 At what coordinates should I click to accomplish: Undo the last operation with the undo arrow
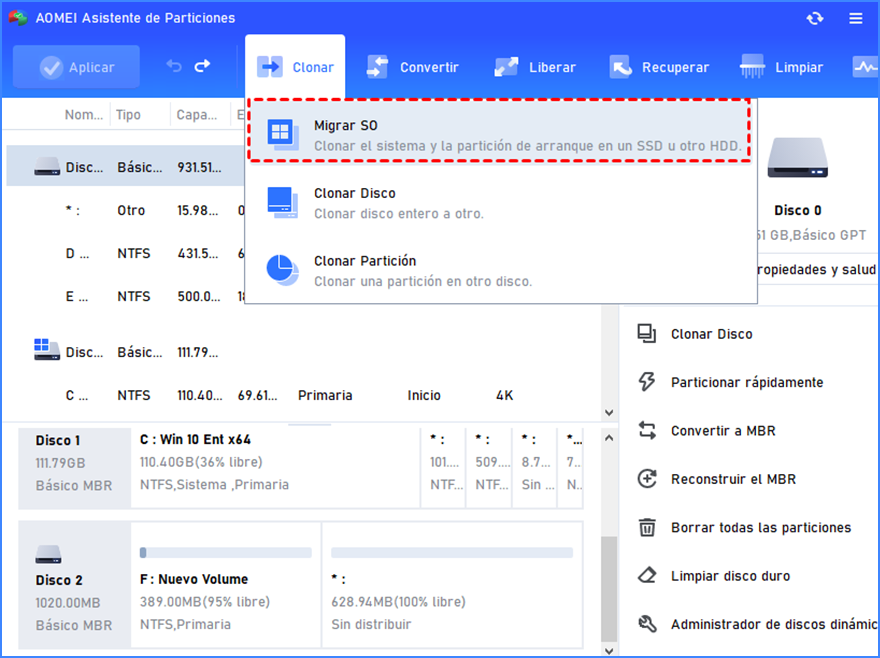point(174,66)
